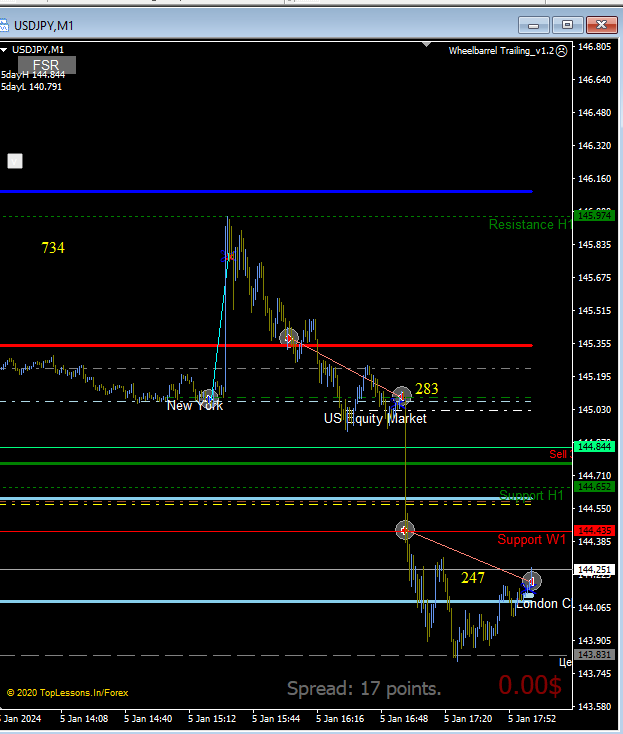The image size is (623, 734).
Task: Select the thick blue horizontal line
Action: (266, 191)
